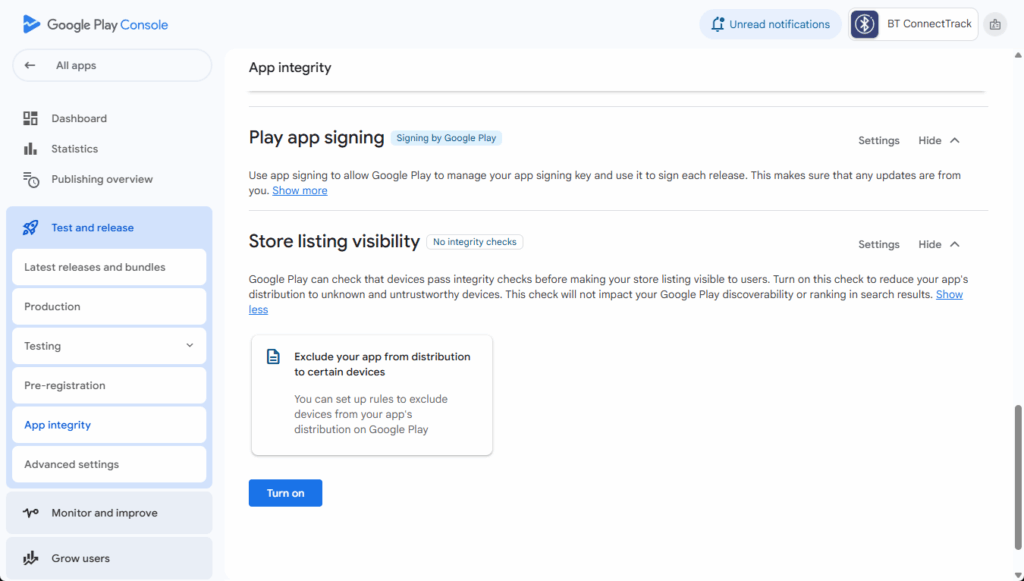Click the Exclude your app from distribution card
This screenshot has width=1024, height=581.
(371, 395)
